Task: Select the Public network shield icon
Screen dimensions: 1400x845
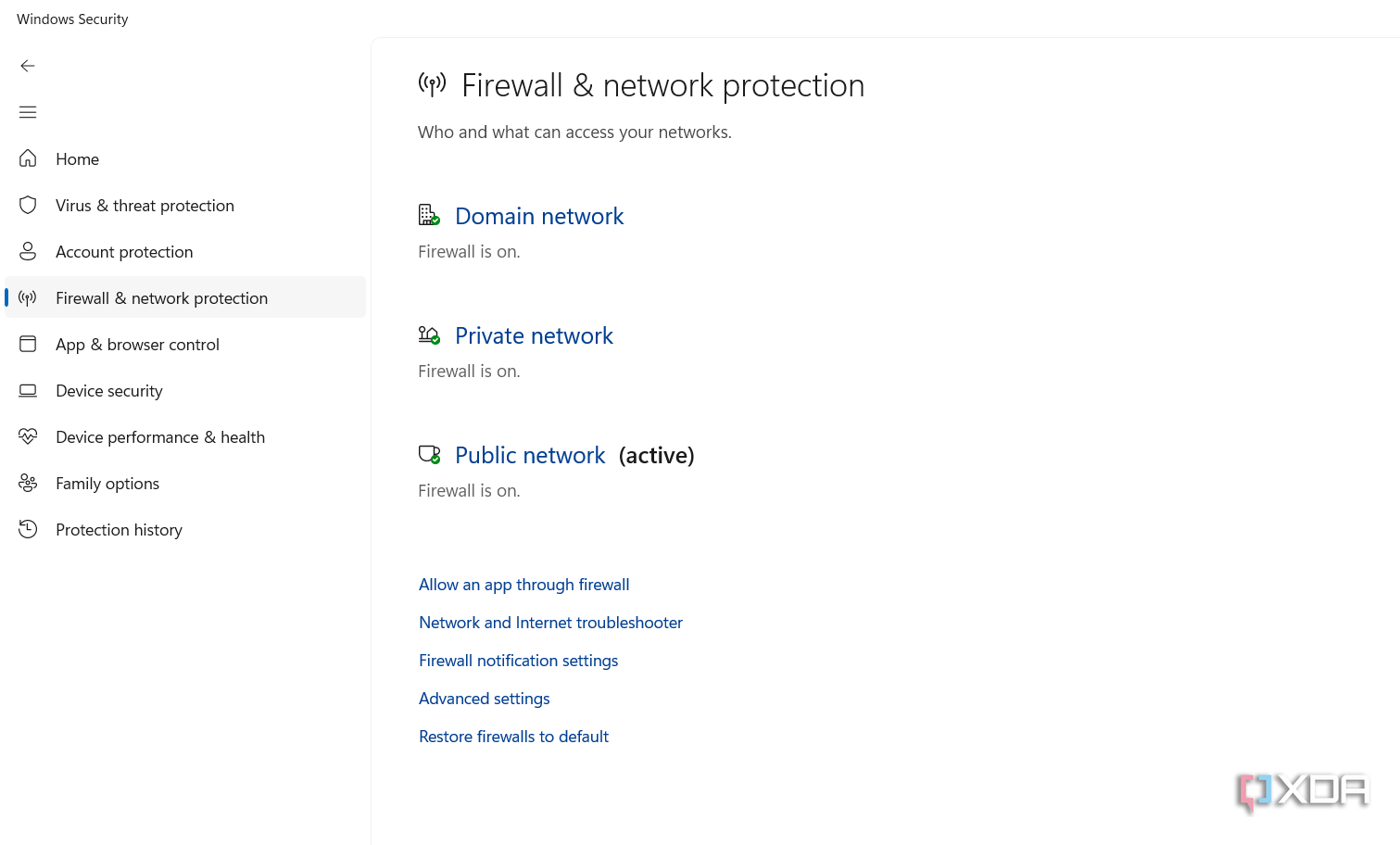Action: pyautogui.click(x=429, y=454)
